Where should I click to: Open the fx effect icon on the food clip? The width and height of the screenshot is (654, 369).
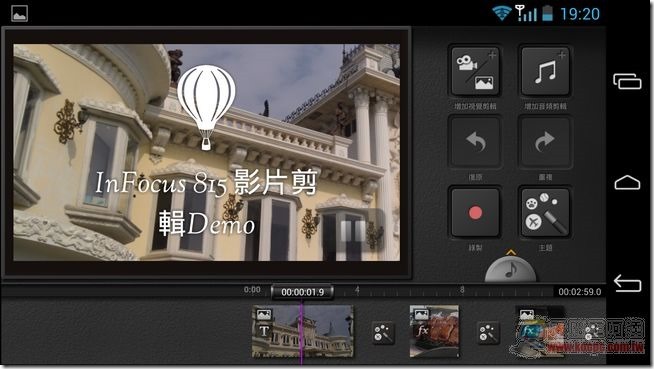(422, 331)
